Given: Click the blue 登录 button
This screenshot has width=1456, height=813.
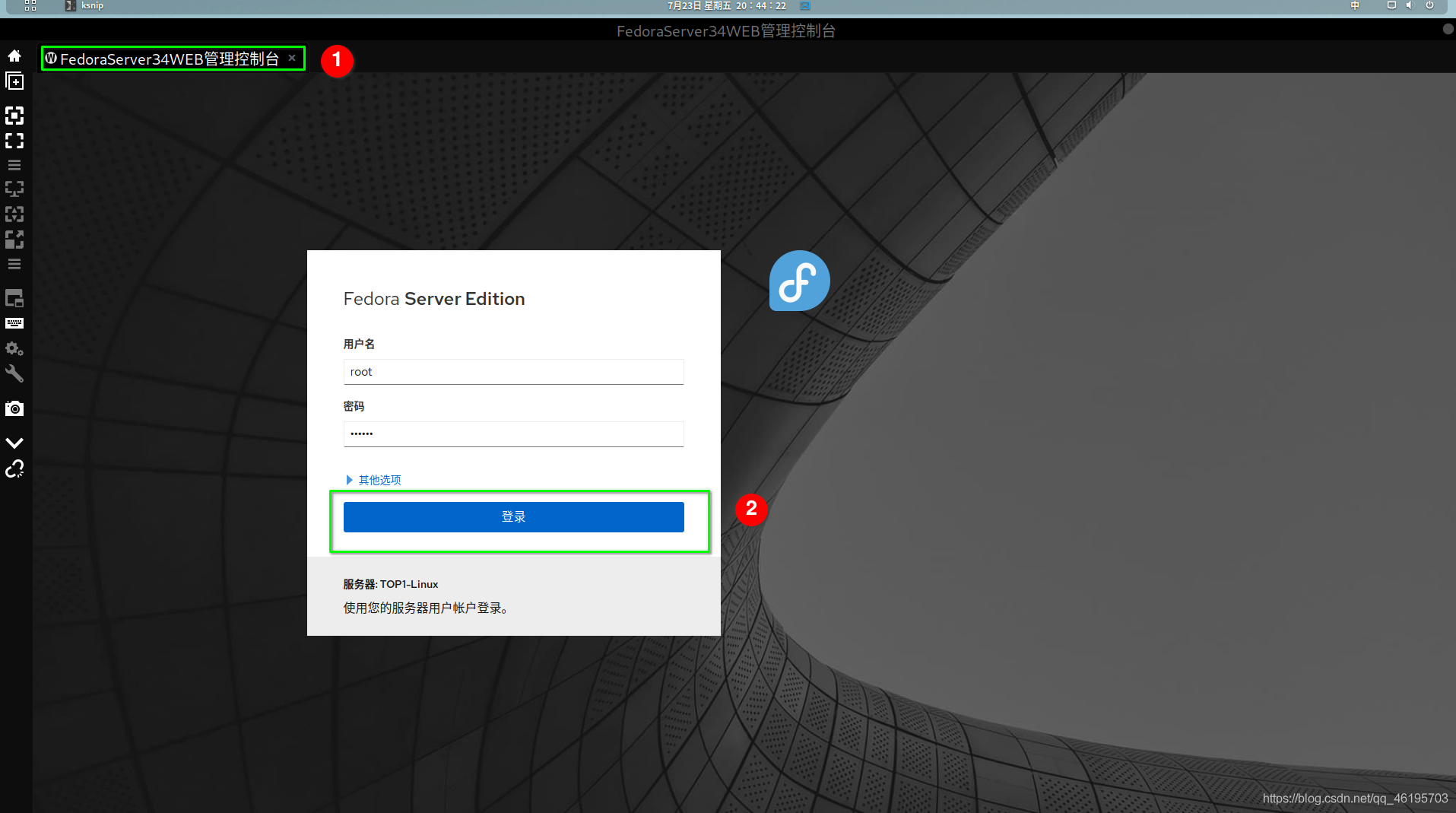Looking at the screenshot, I should click(514, 517).
